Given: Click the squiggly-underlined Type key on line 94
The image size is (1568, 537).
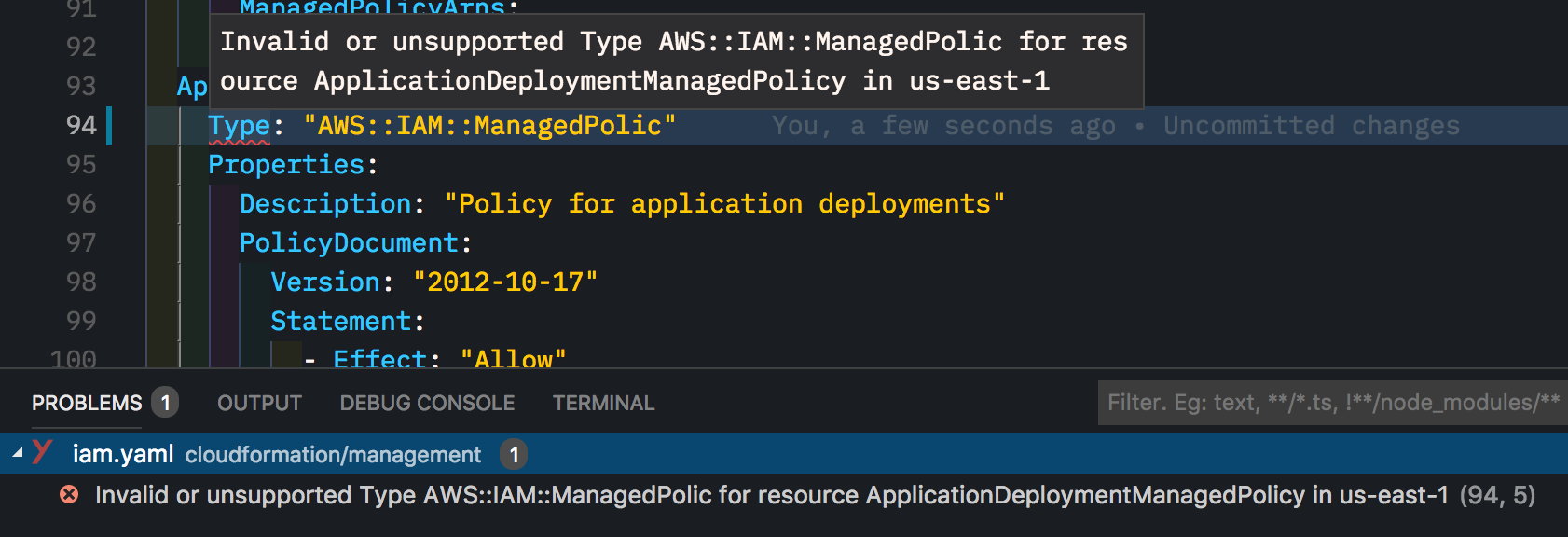Looking at the screenshot, I should (239, 126).
